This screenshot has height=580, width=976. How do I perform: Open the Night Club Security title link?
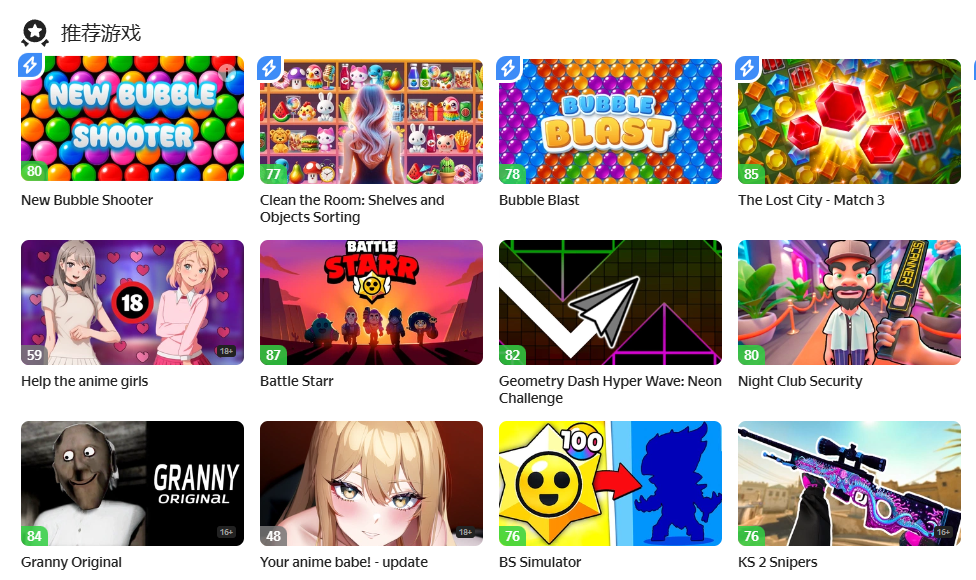(x=800, y=381)
